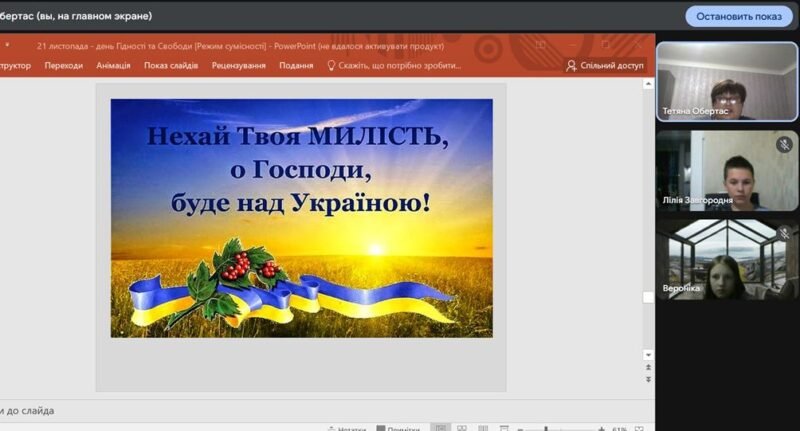Click the slide notes area below slide
The width and height of the screenshot is (800, 431).
pyautogui.click(x=300, y=410)
